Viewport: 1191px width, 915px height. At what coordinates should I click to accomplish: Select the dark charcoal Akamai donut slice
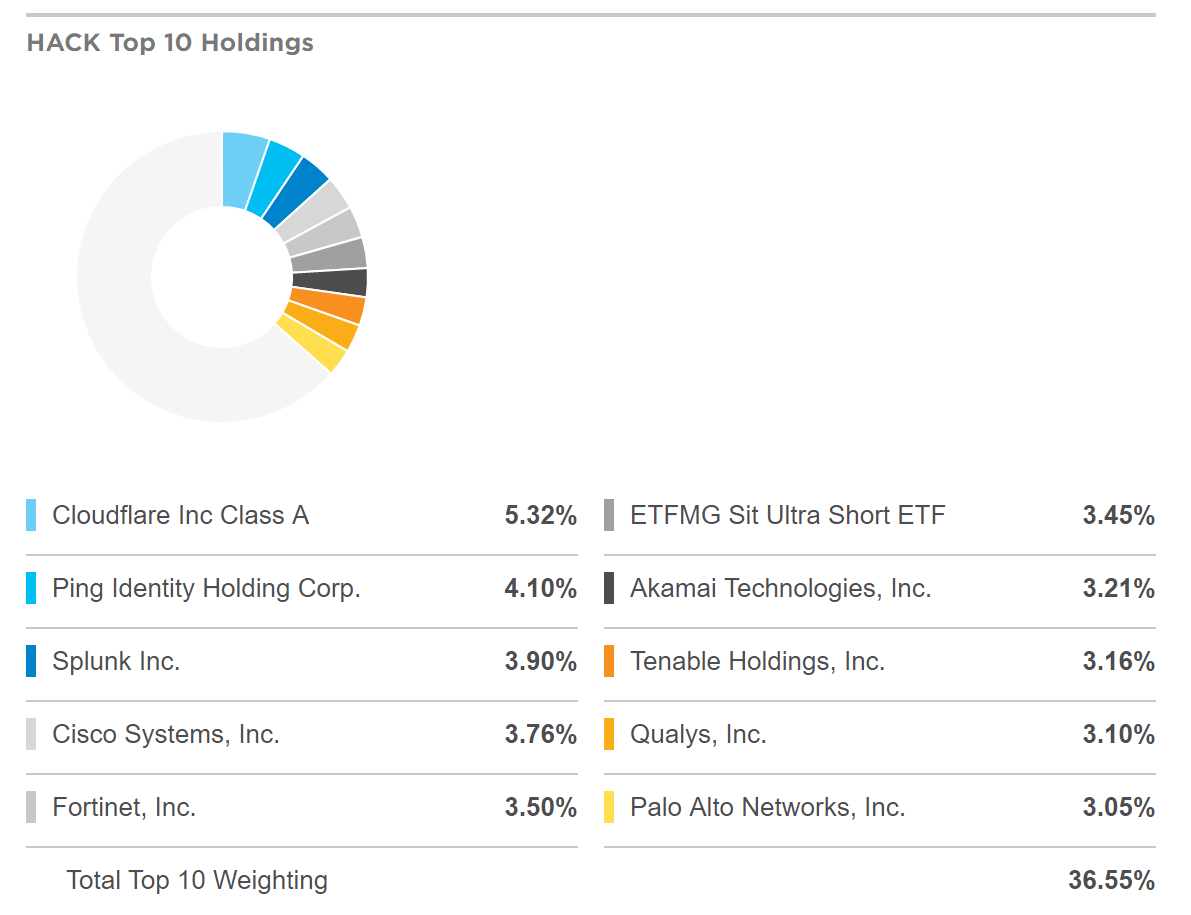[x=330, y=282]
